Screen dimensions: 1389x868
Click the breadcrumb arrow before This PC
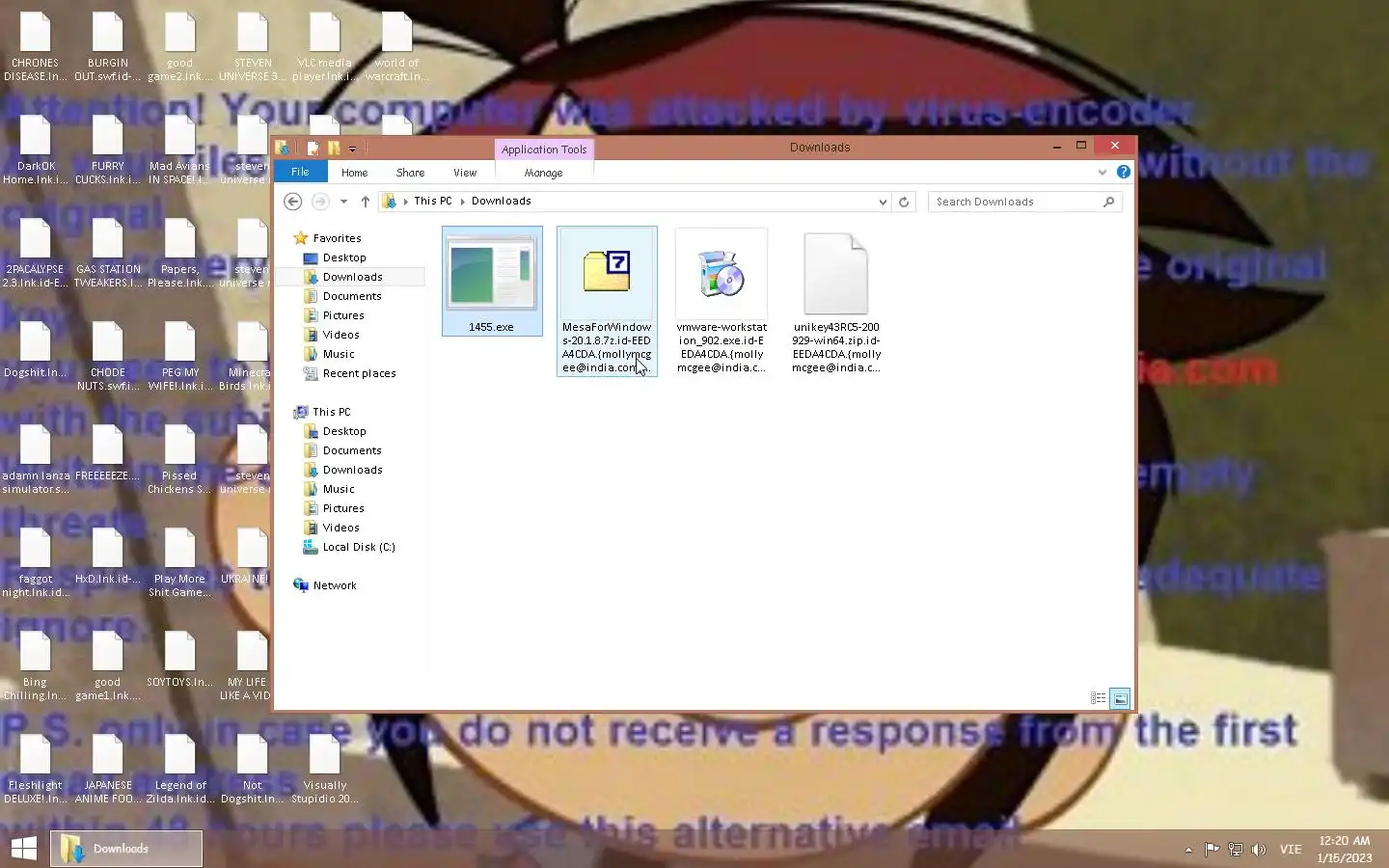click(405, 202)
